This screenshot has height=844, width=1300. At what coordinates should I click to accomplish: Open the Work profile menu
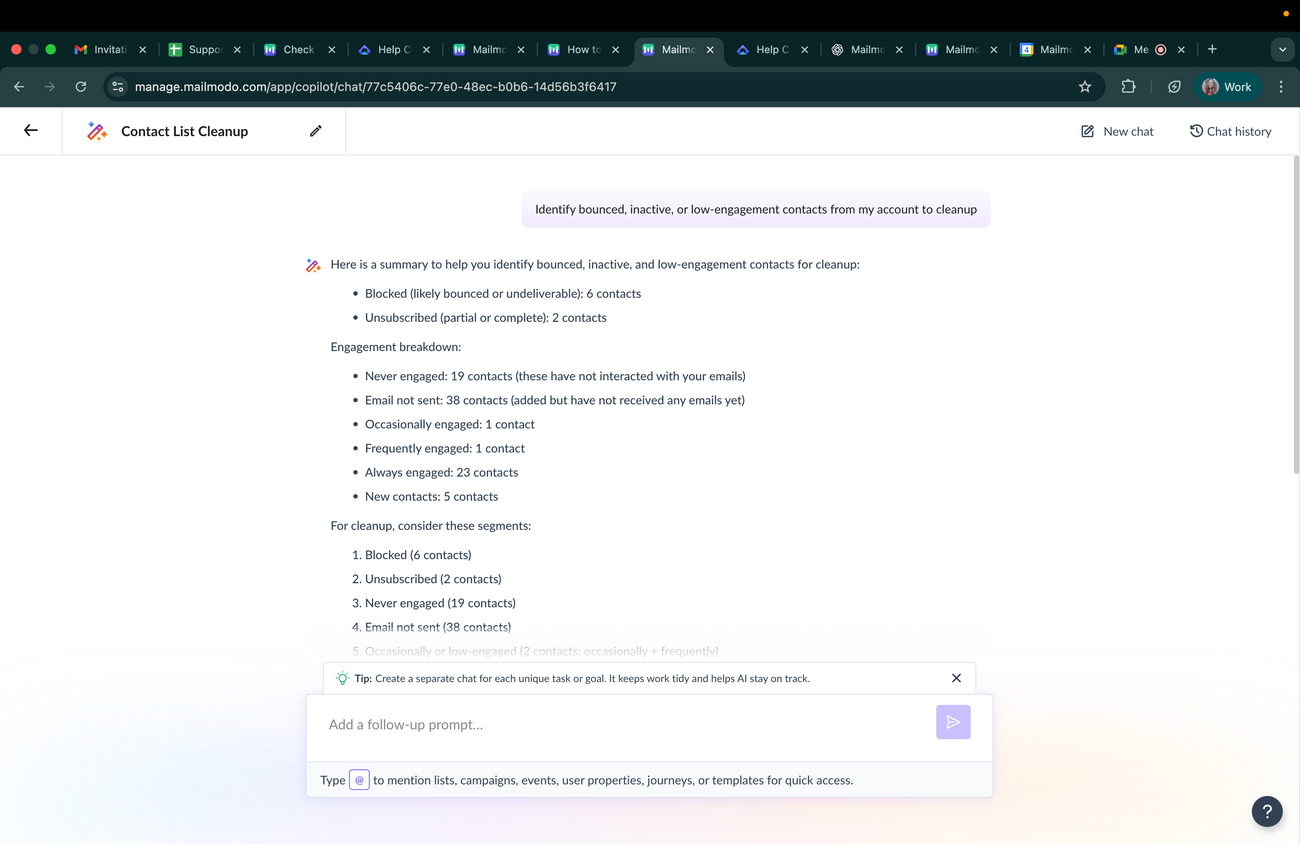coord(1227,87)
